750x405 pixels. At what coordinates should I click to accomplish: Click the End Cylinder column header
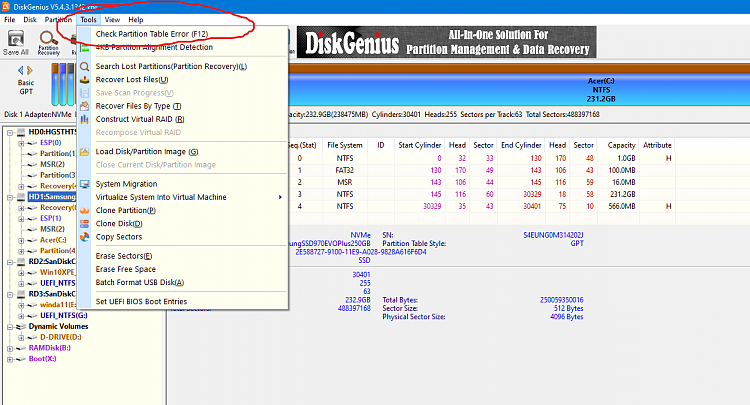[x=521, y=145]
